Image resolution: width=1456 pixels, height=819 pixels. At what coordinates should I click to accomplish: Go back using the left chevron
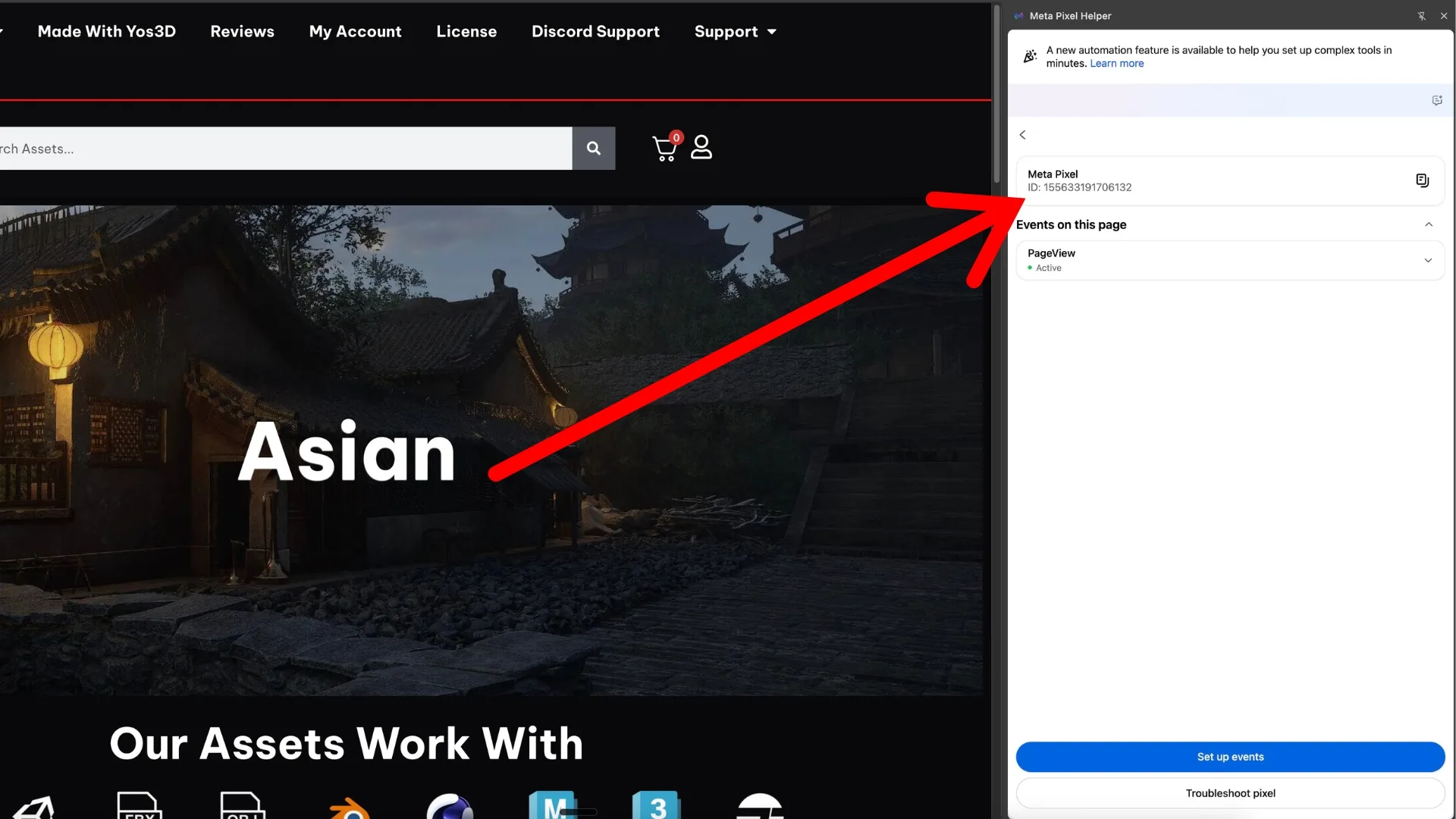click(1022, 135)
